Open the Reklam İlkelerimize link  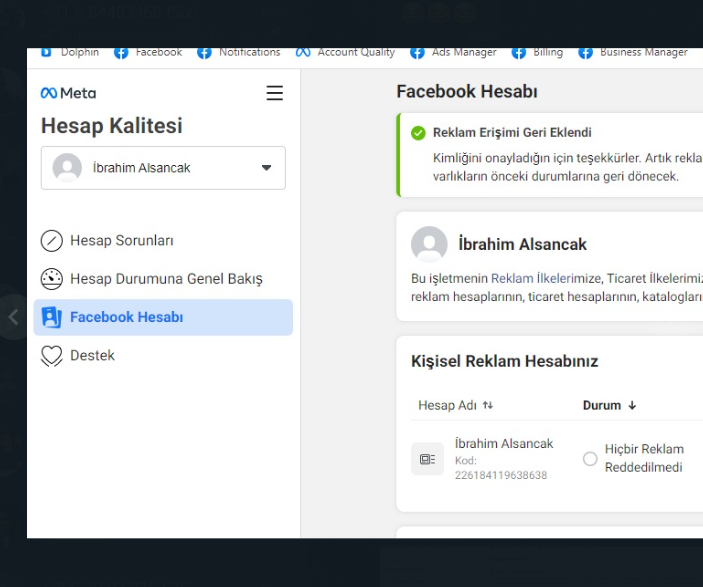[x=546, y=278]
